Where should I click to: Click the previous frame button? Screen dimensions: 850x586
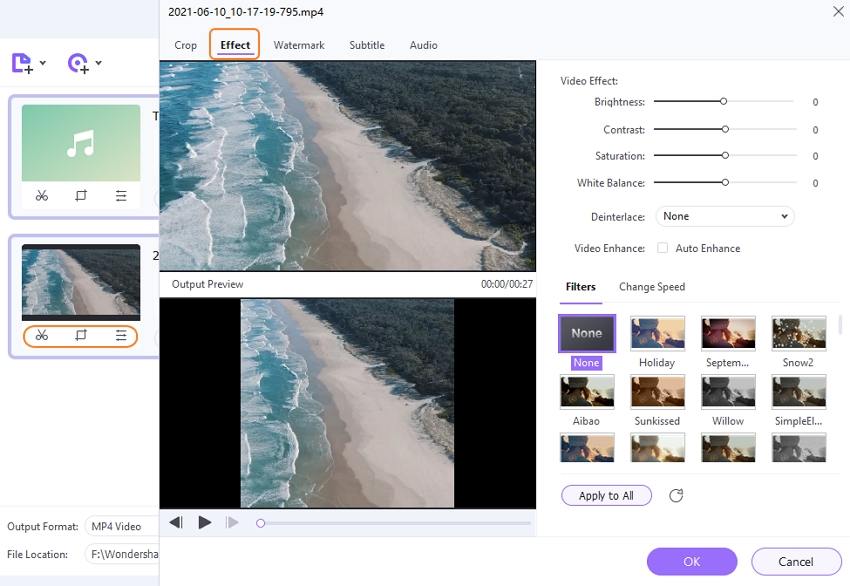176,523
